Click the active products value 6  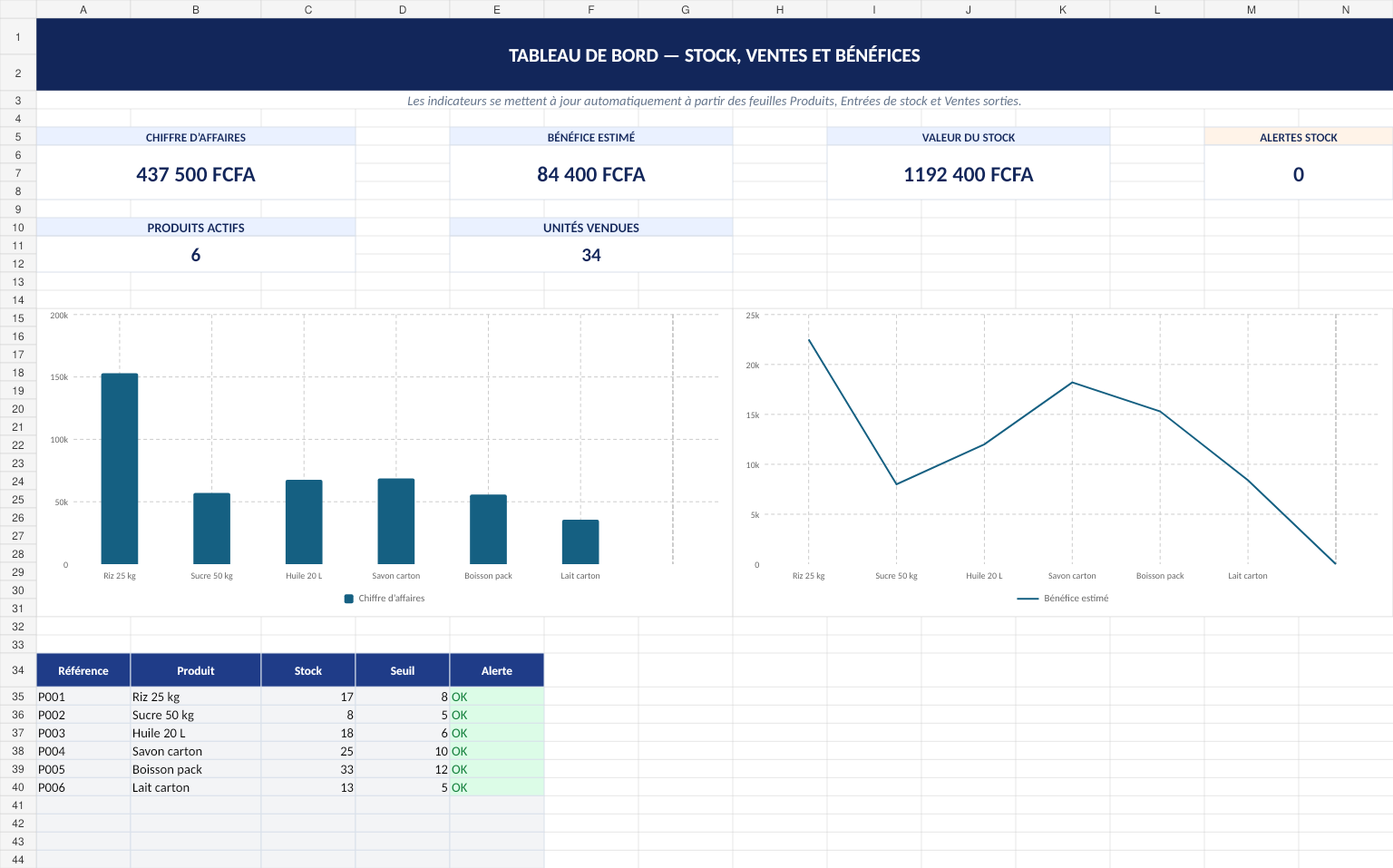[x=196, y=255]
